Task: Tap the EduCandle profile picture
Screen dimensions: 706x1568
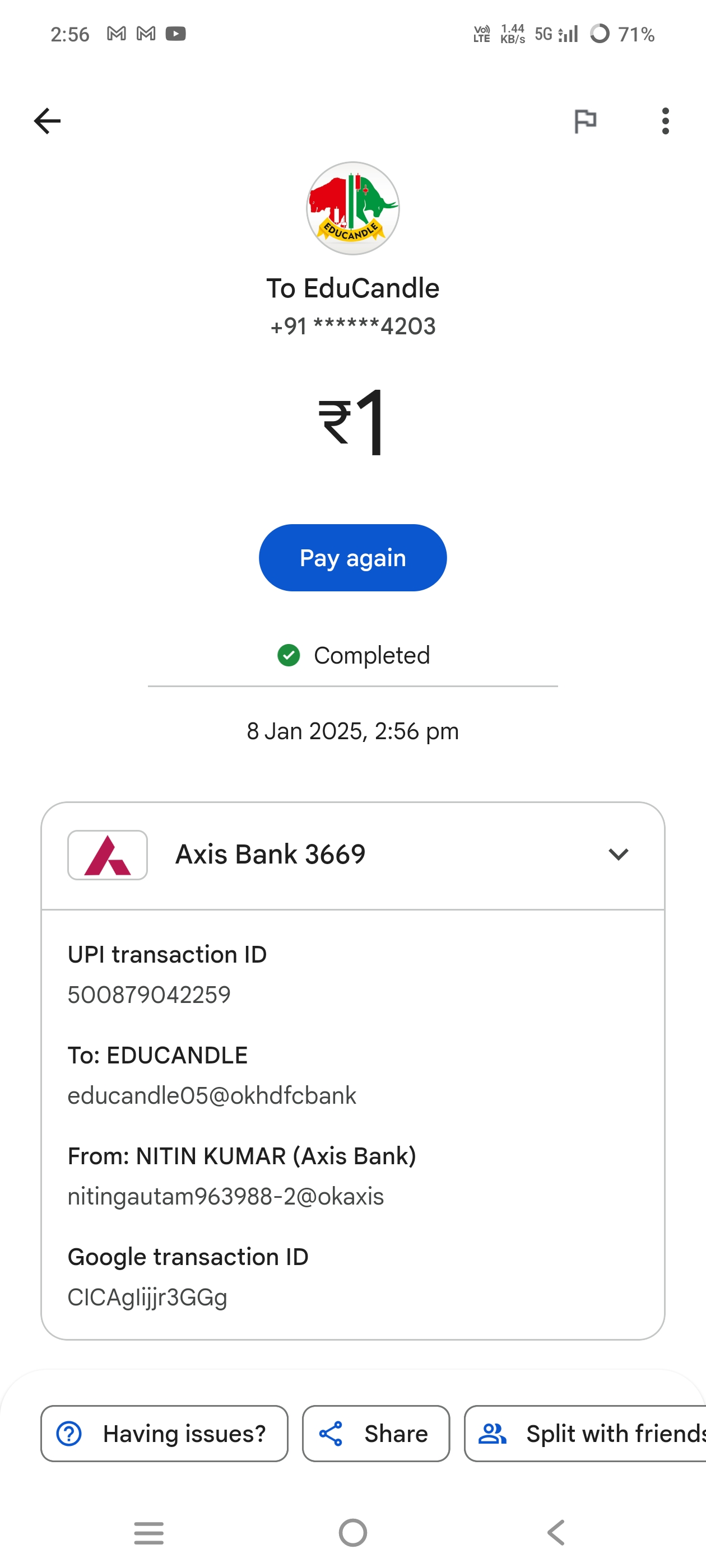Action: 352,208
